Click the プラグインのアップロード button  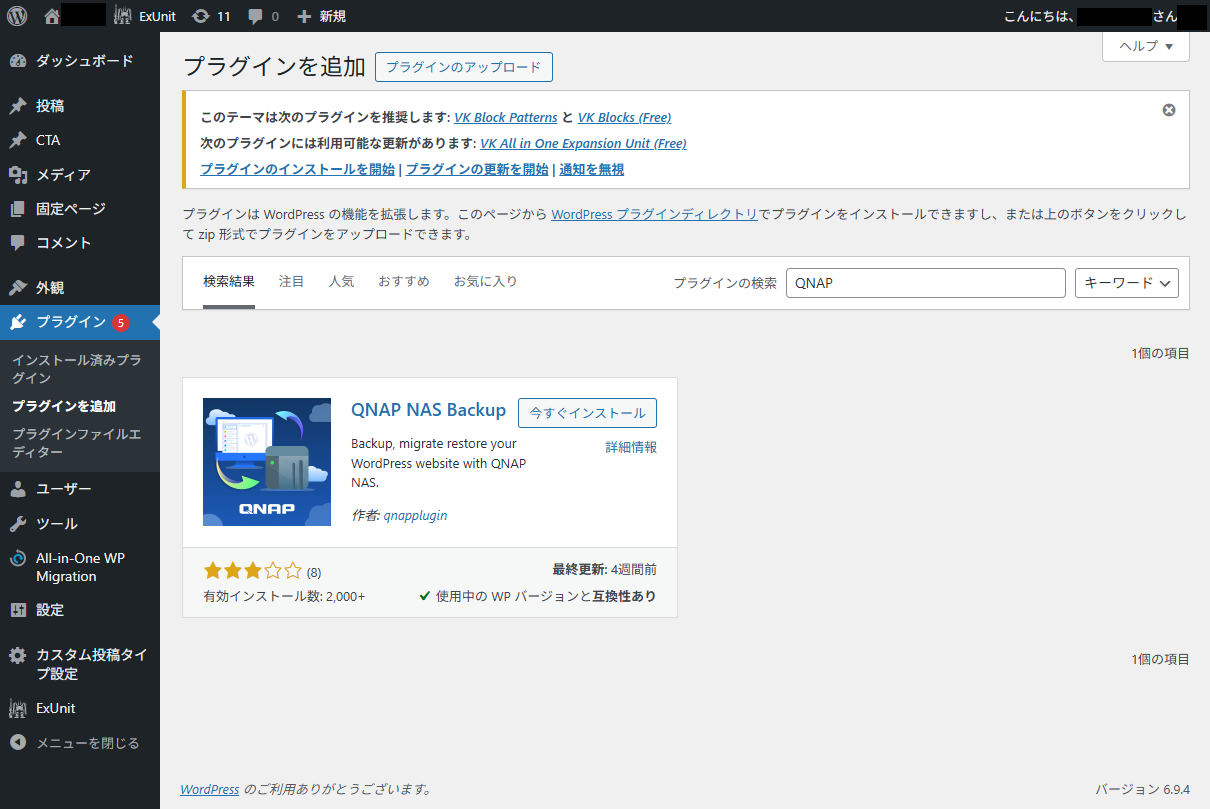[464, 67]
